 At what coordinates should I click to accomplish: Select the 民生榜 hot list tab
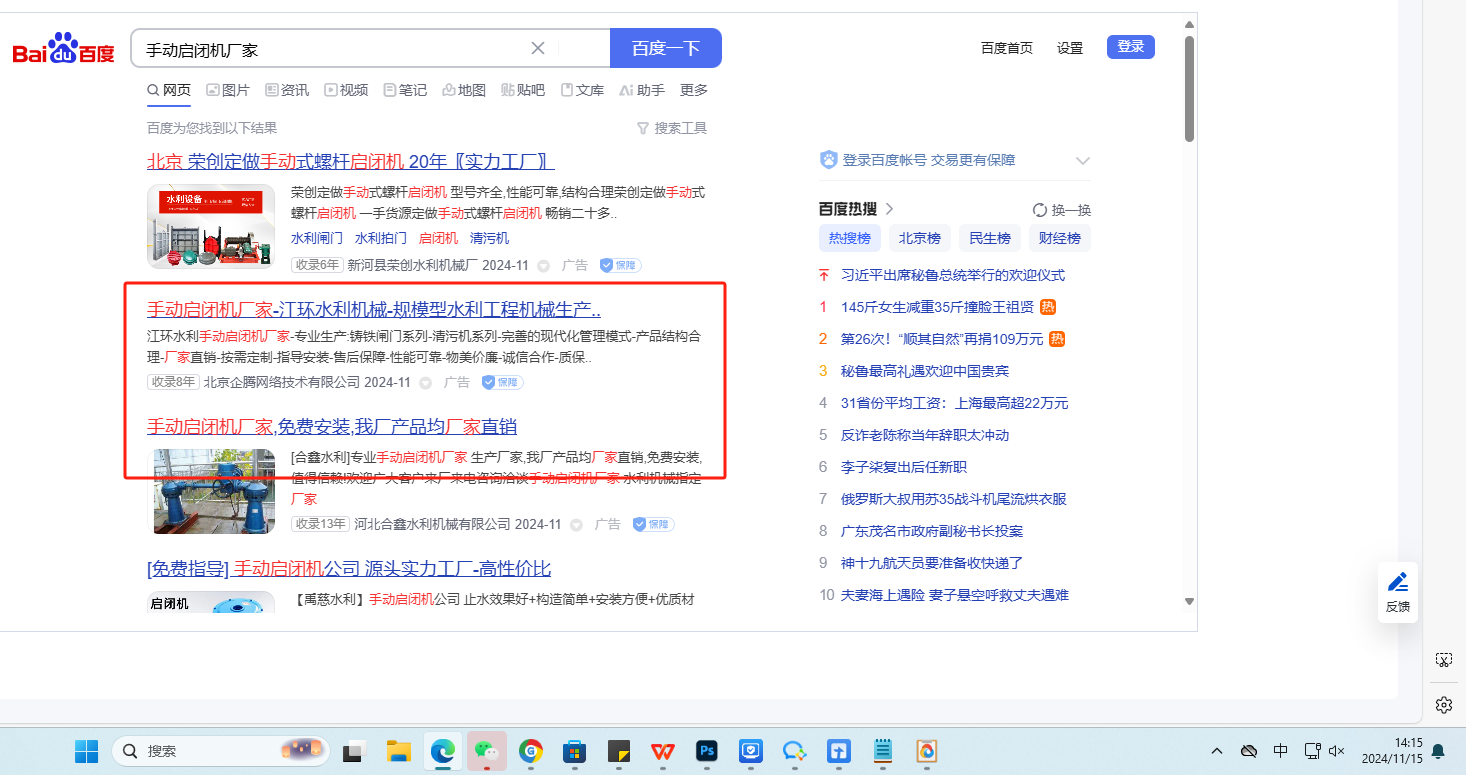pos(990,238)
